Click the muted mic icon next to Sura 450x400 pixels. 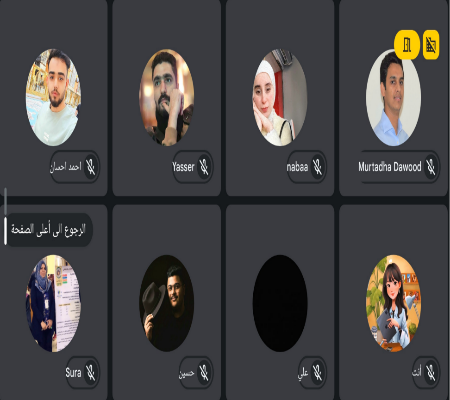pyautogui.click(x=91, y=372)
